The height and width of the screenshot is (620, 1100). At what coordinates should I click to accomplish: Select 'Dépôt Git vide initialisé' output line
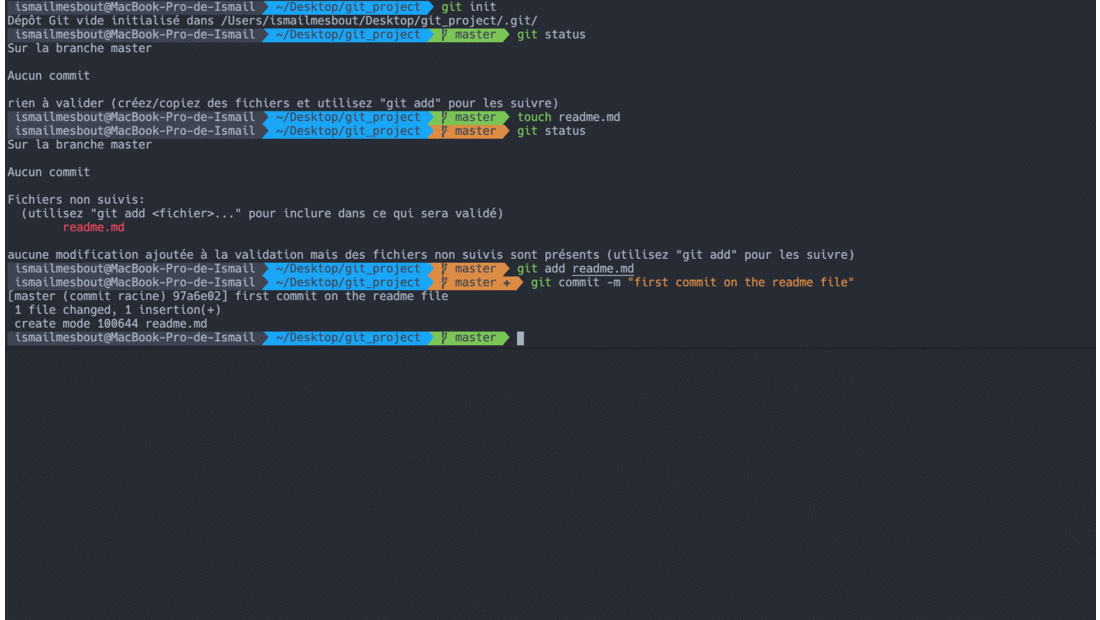click(x=272, y=20)
